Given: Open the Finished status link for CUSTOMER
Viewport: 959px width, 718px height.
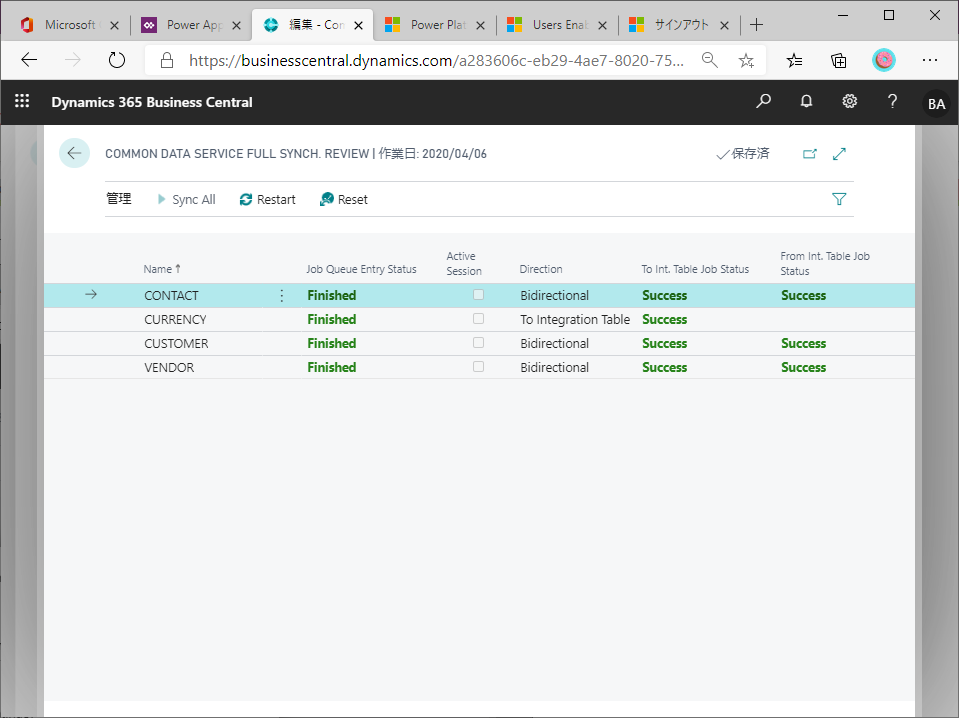Looking at the screenshot, I should [x=331, y=343].
